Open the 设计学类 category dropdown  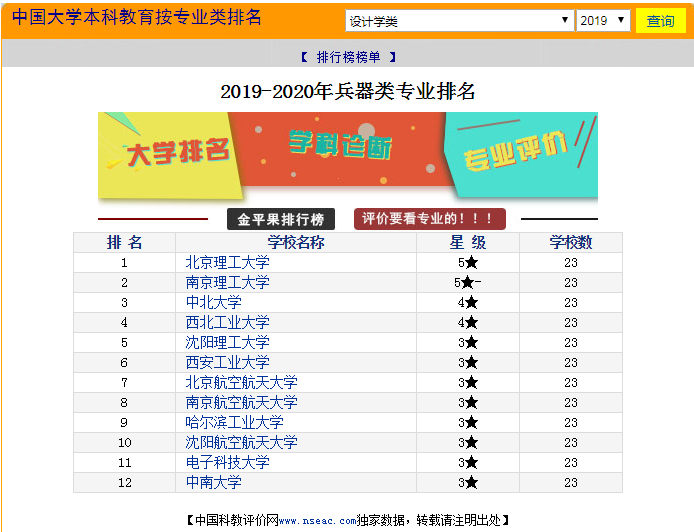click(459, 21)
